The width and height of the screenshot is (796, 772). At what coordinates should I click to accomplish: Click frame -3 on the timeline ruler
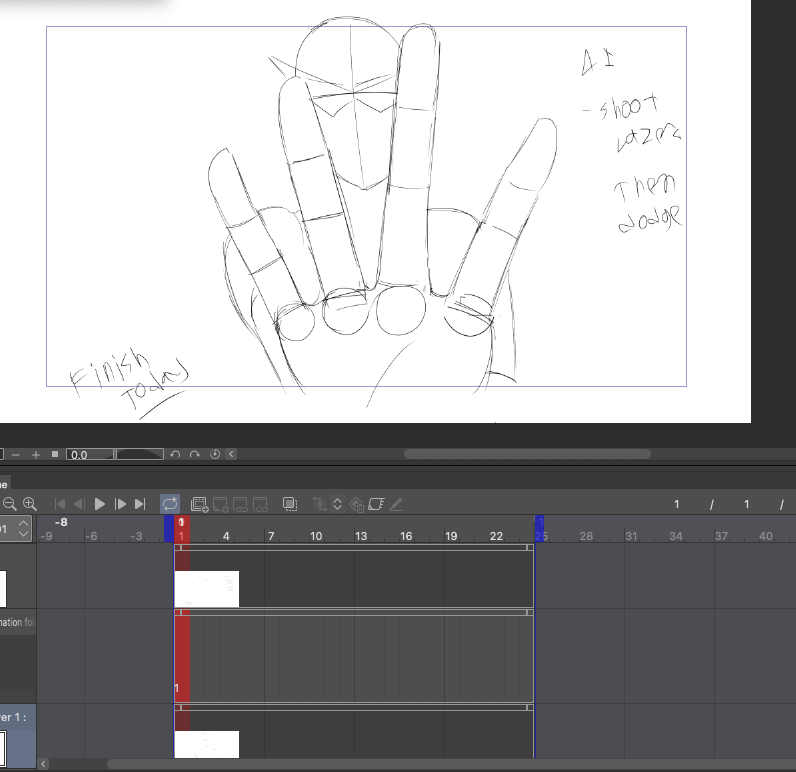[x=136, y=536]
